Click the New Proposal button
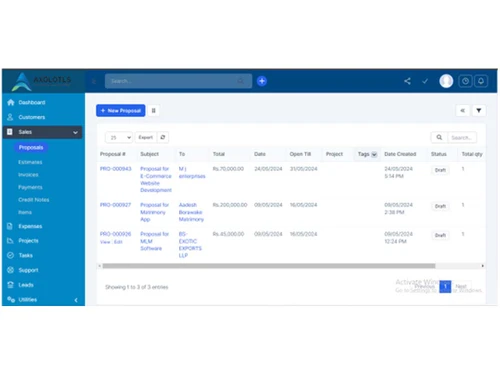 [121, 111]
